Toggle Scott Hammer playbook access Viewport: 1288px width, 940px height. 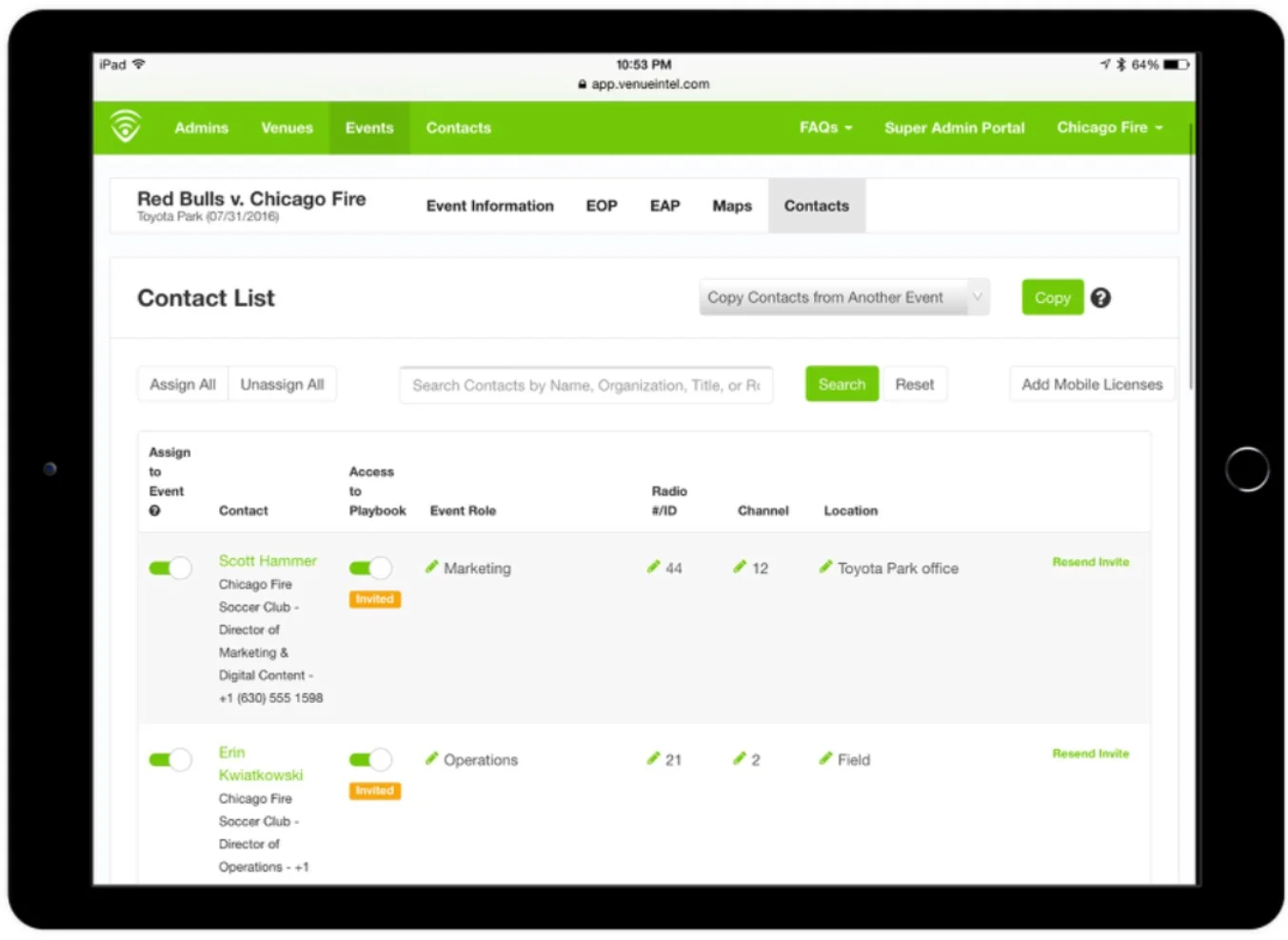370,569
